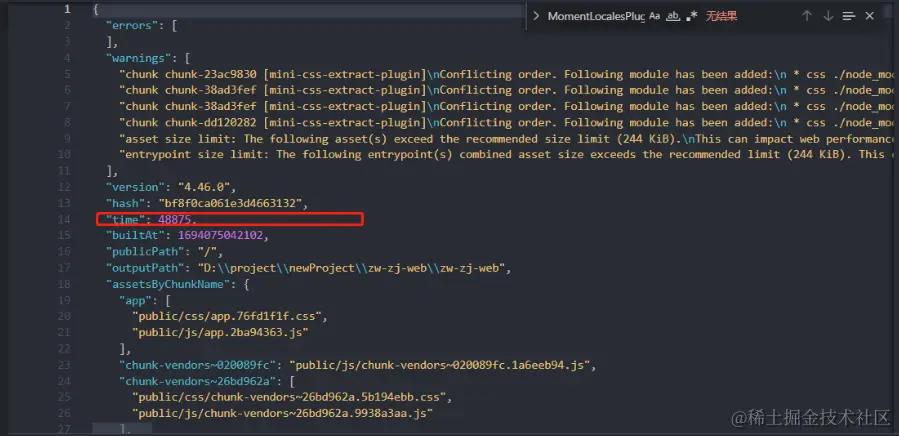This screenshot has width=899, height=436.
Task: Click "public/css/app.76fd1f1f.css" string
Action: click(229, 316)
